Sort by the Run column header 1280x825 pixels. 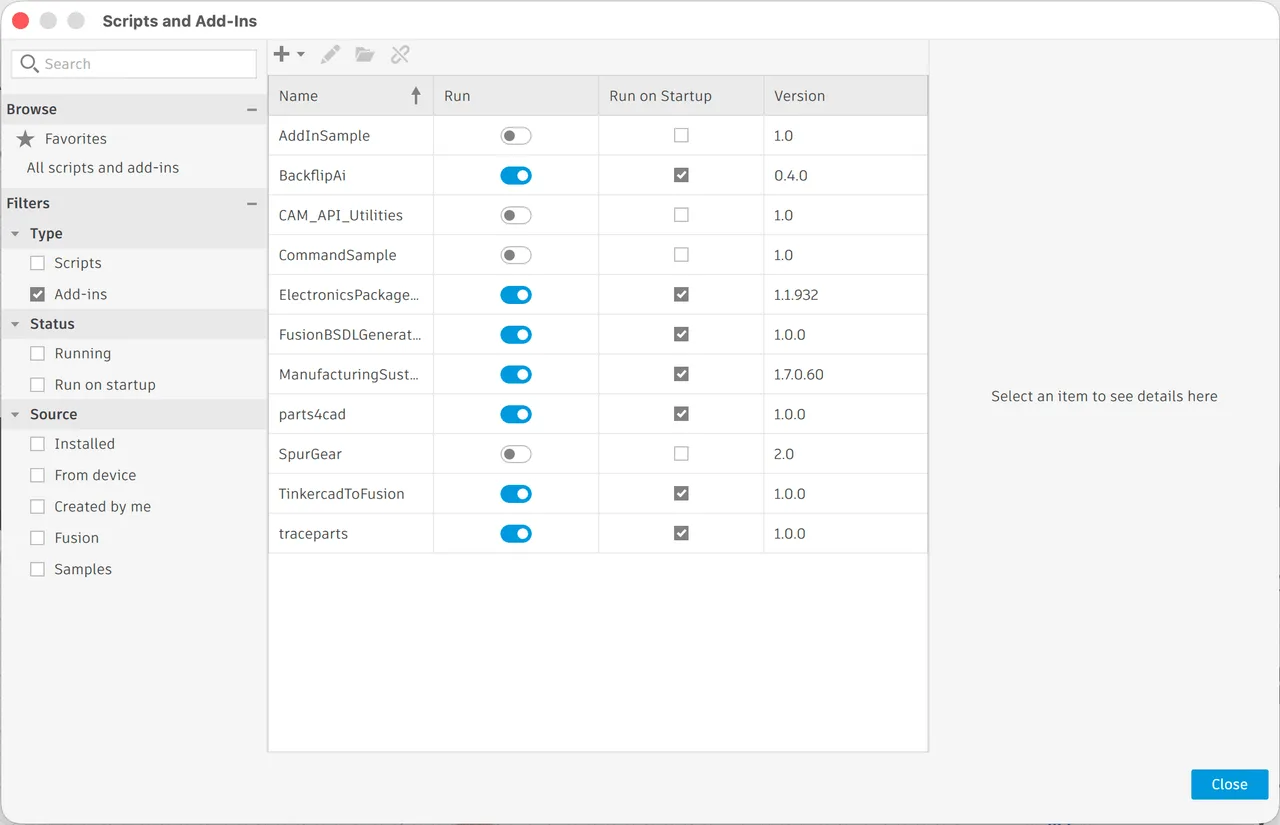(516, 96)
